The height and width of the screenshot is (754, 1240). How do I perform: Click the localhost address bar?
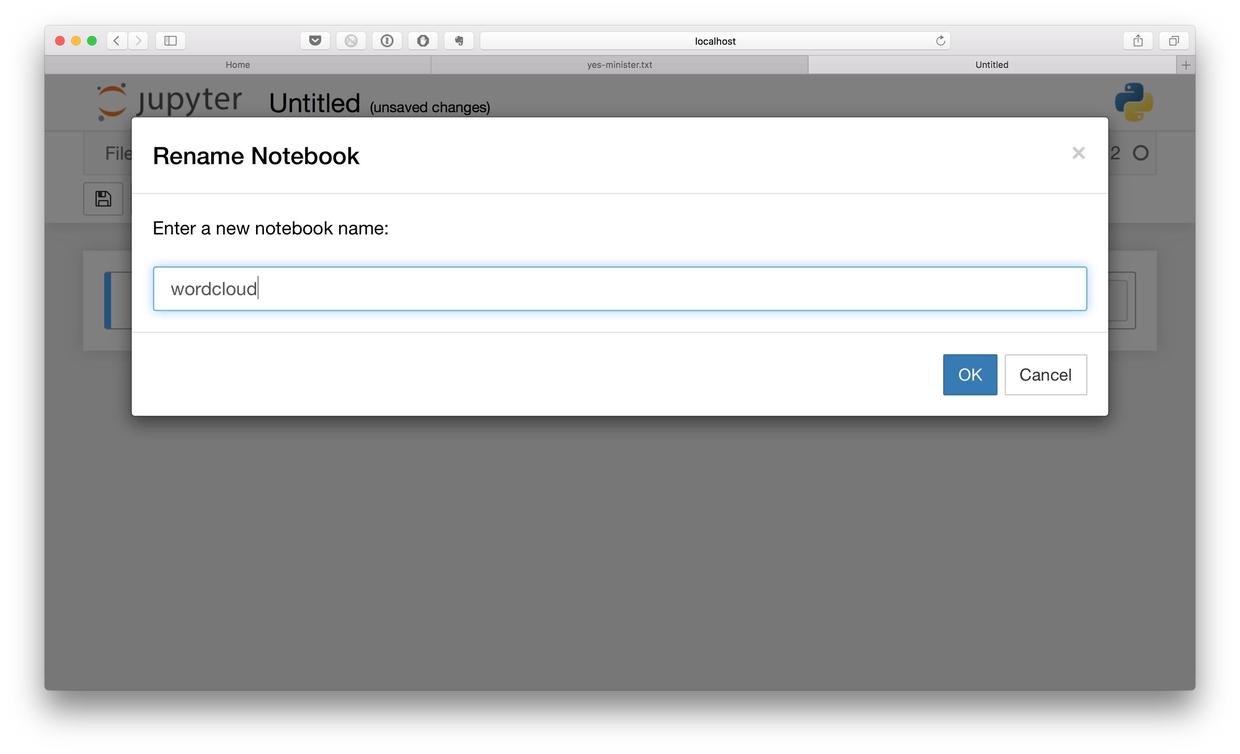tap(714, 41)
